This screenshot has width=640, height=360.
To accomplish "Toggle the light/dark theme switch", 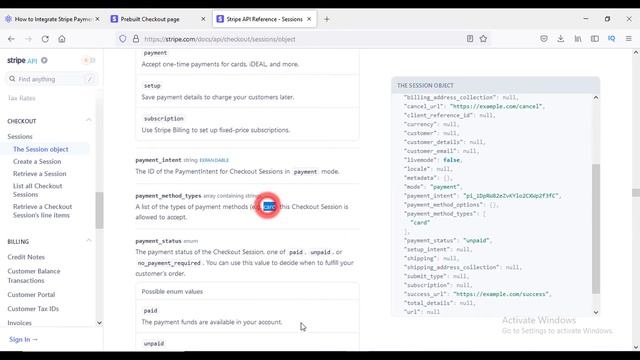I will pyautogui.click(x=89, y=60).
